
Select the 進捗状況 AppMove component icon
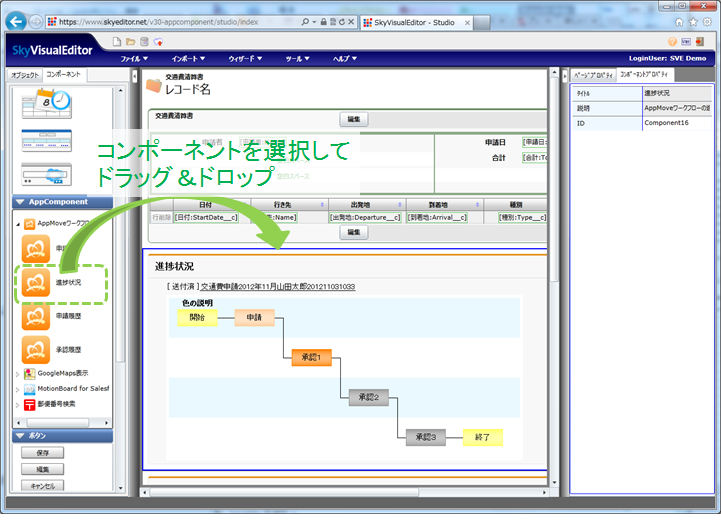tap(36, 282)
